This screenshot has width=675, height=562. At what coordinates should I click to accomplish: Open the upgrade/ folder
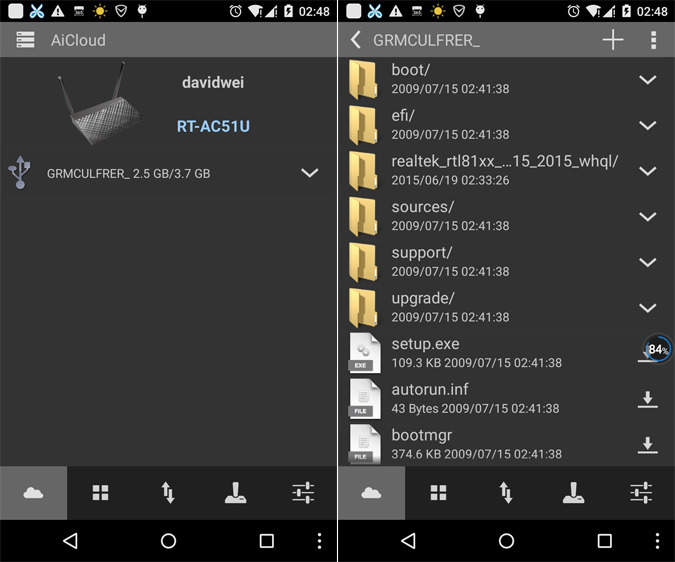(x=506, y=308)
